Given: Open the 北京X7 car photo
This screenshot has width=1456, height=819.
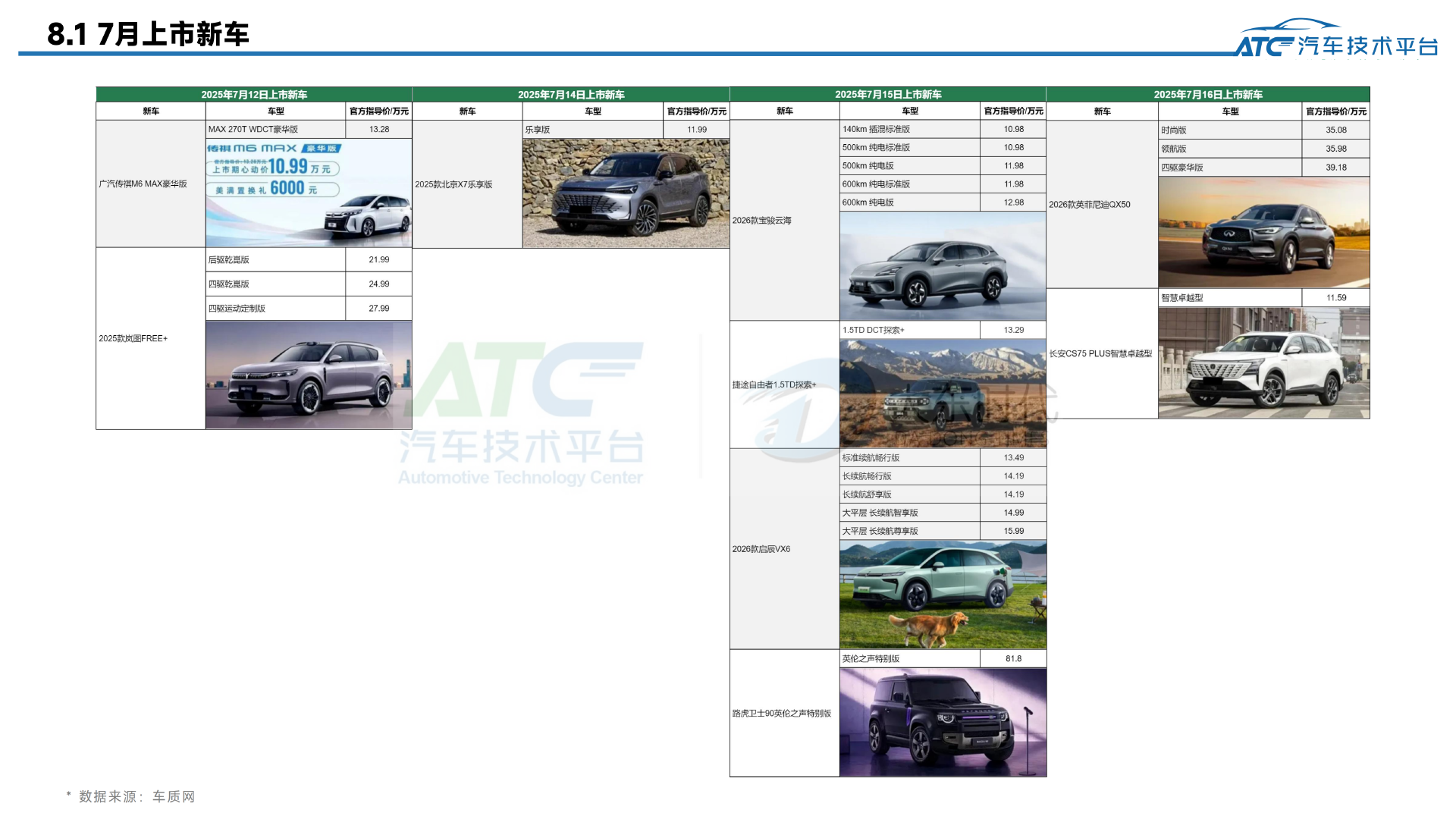Looking at the screenshot, I should click(626, 193).
